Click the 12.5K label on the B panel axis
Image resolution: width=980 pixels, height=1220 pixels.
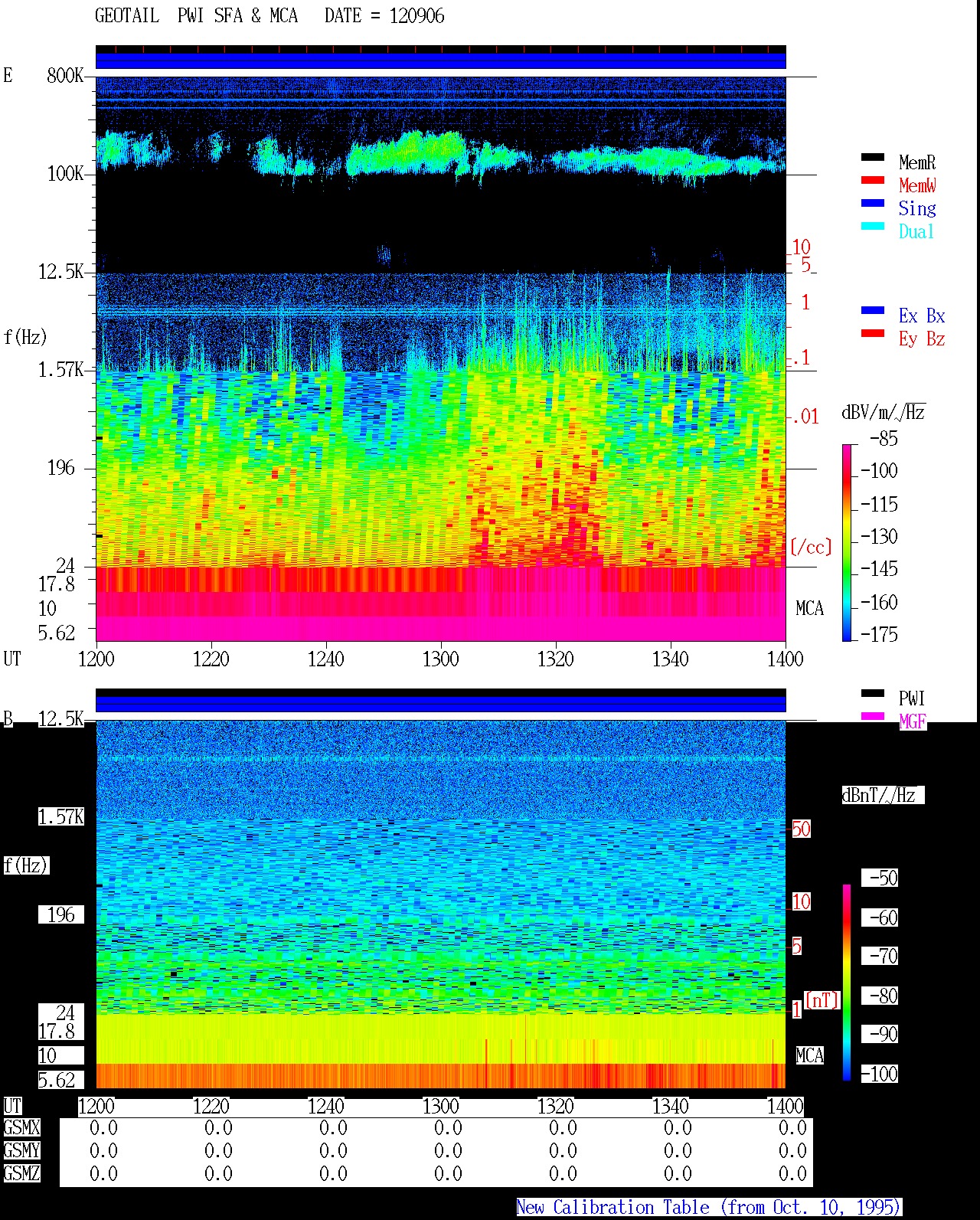pos(61,718)
